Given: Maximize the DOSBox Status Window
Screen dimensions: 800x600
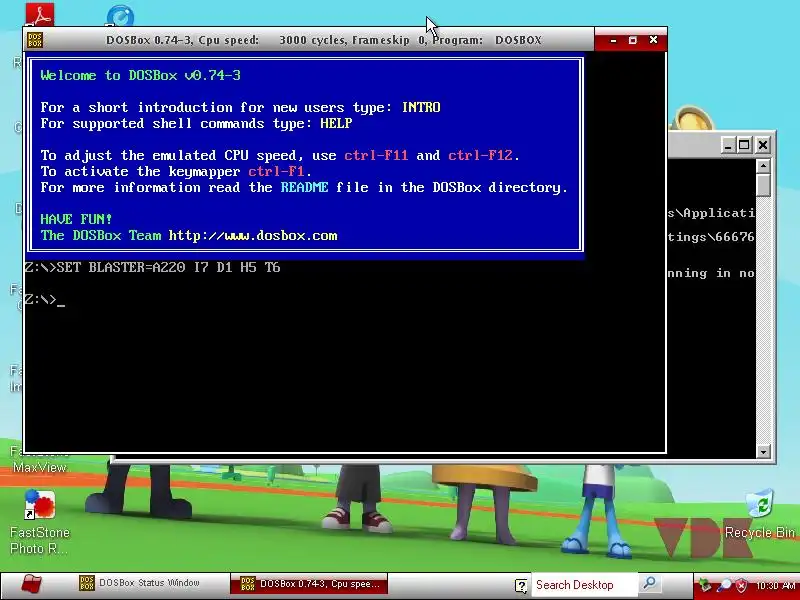Looking at the screenshot, I should (744, 145).
